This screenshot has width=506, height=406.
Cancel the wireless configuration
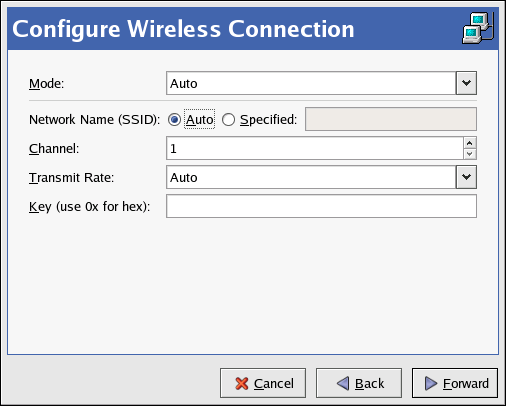click(263, 383)
